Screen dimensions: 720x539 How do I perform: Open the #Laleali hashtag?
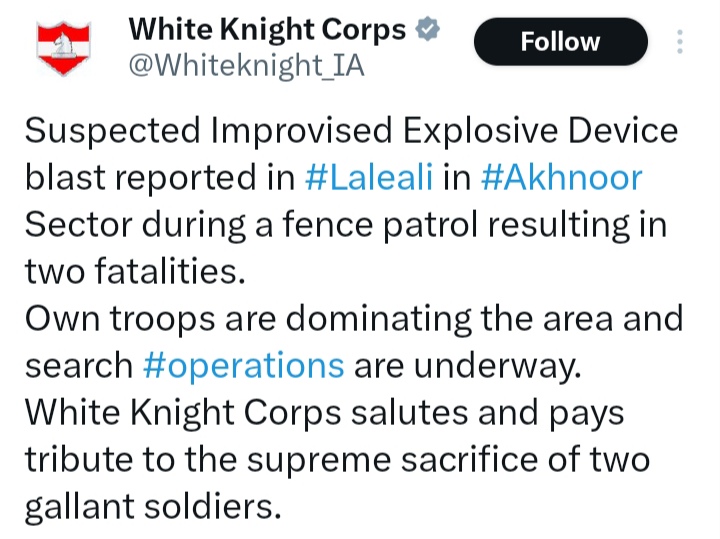point(371,178)
